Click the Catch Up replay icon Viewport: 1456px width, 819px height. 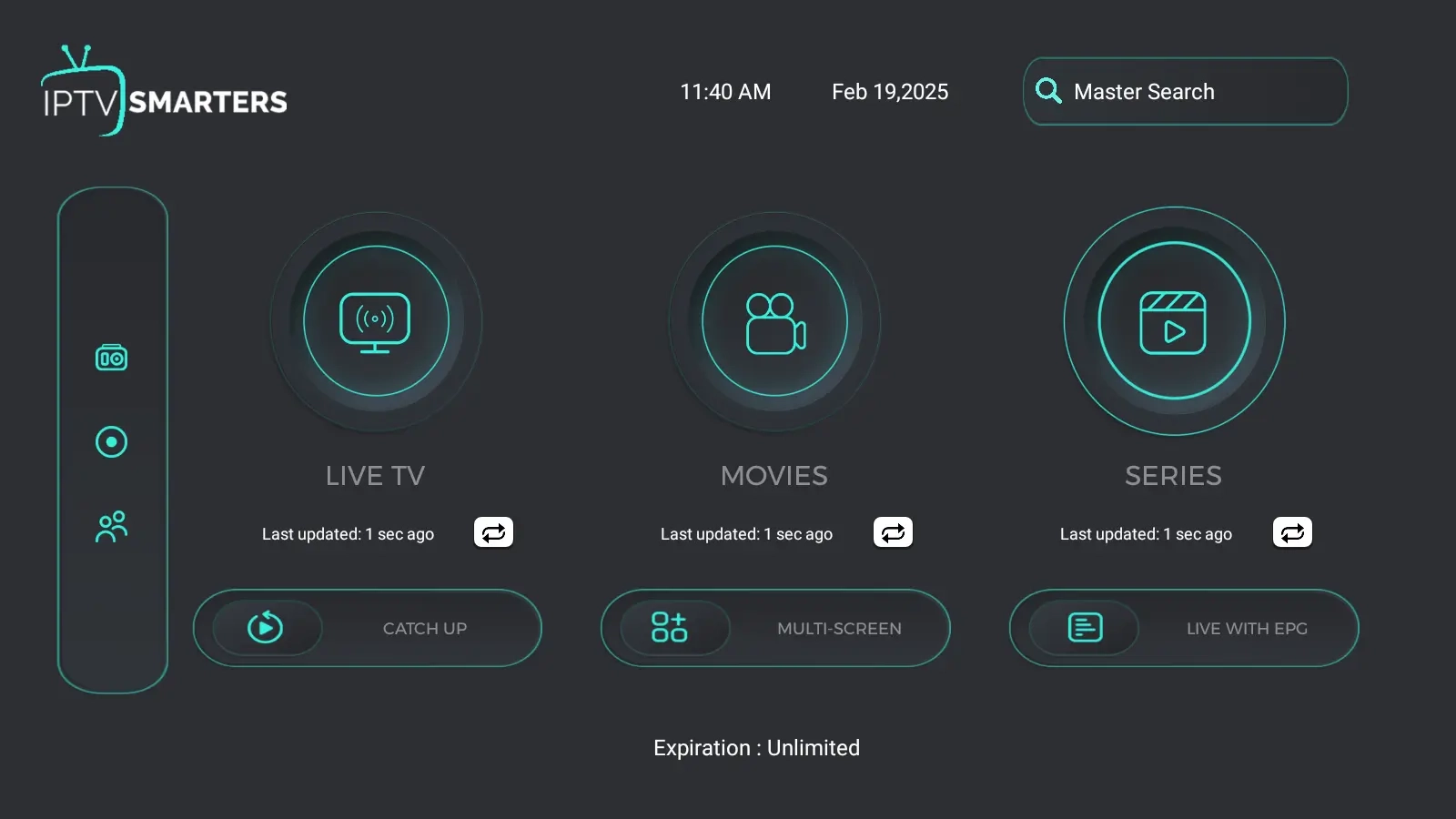tap(266, 627)
